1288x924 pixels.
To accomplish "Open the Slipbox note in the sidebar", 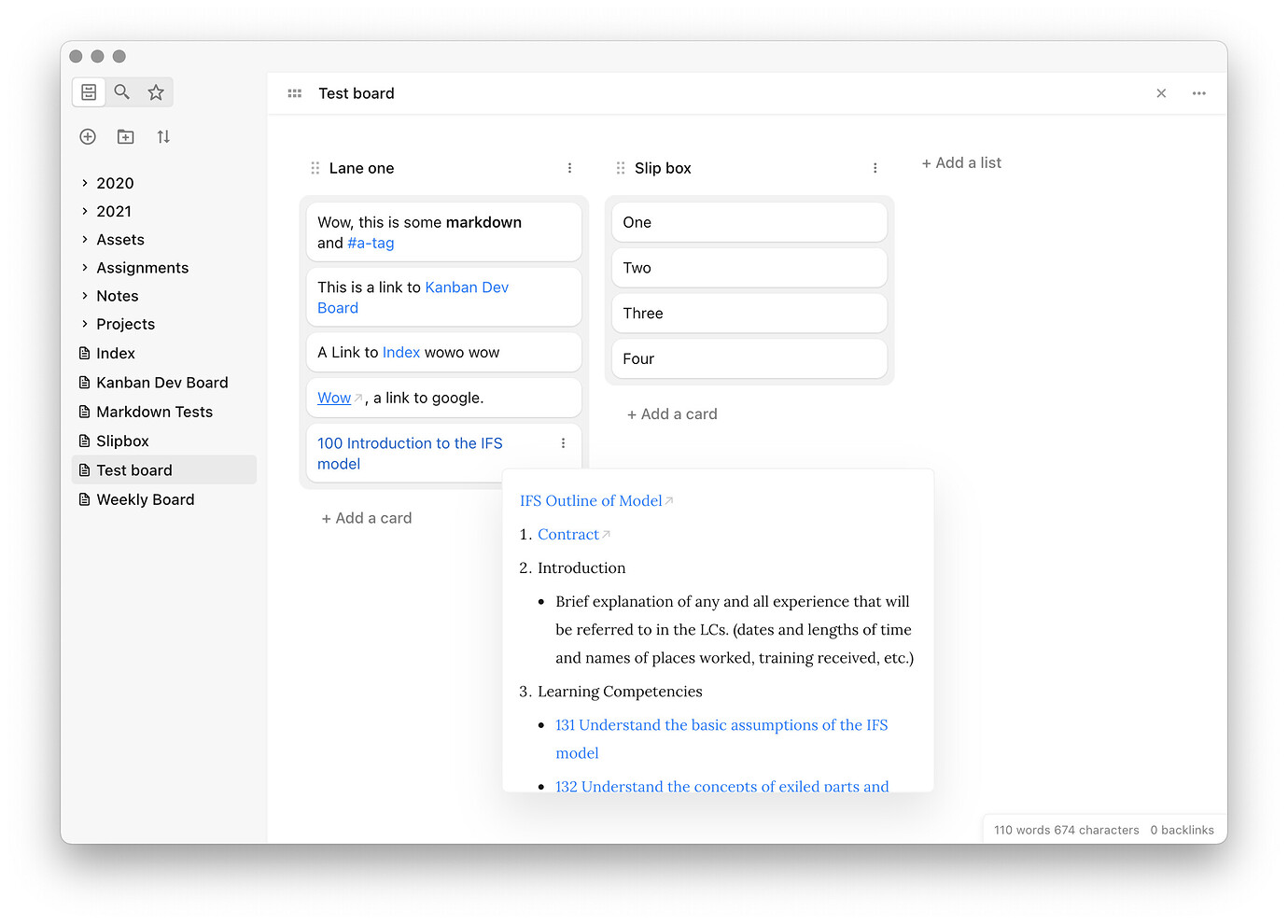I will (x=122, y=441).
